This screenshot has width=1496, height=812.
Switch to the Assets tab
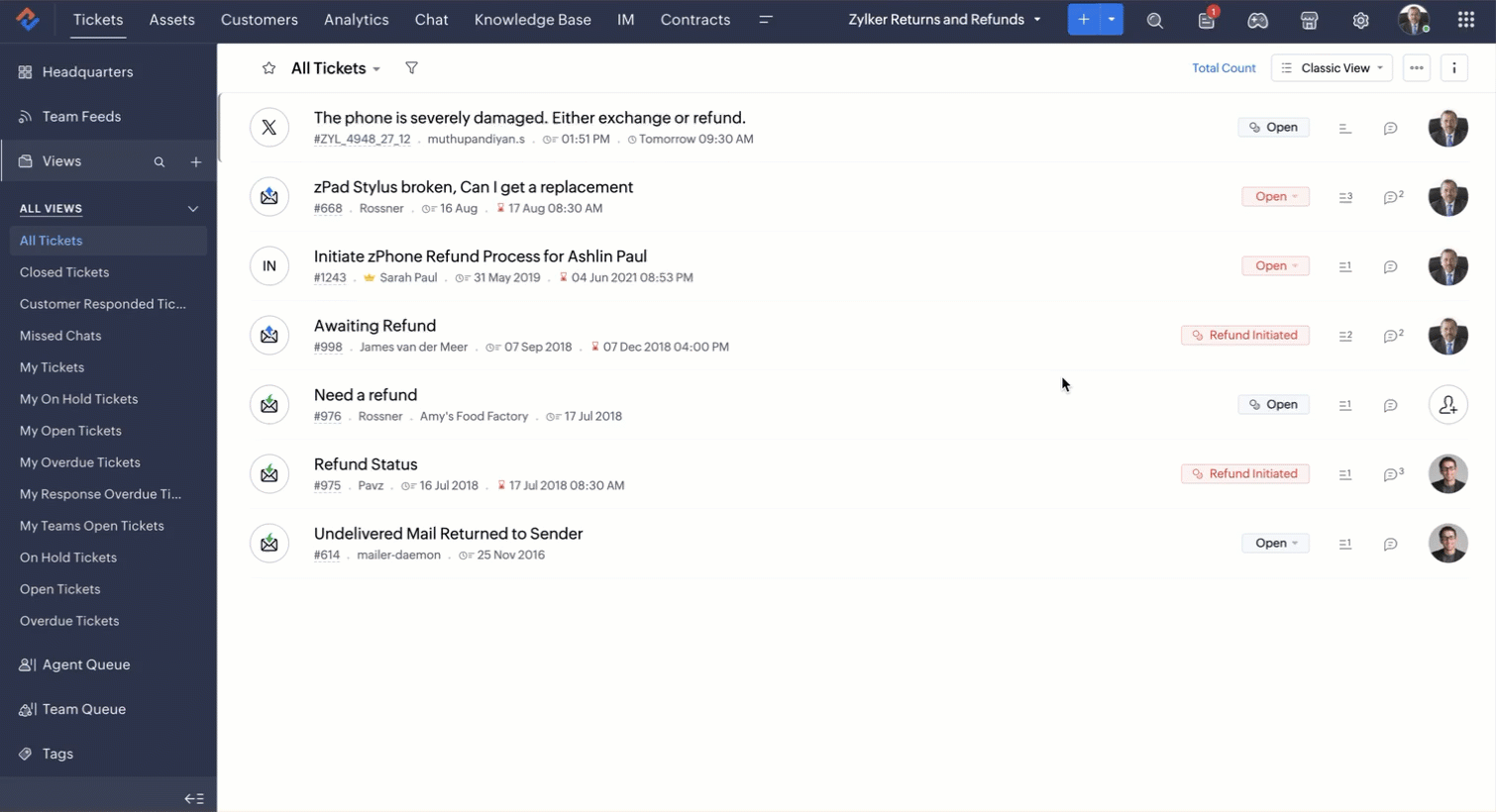coord(171,20)
